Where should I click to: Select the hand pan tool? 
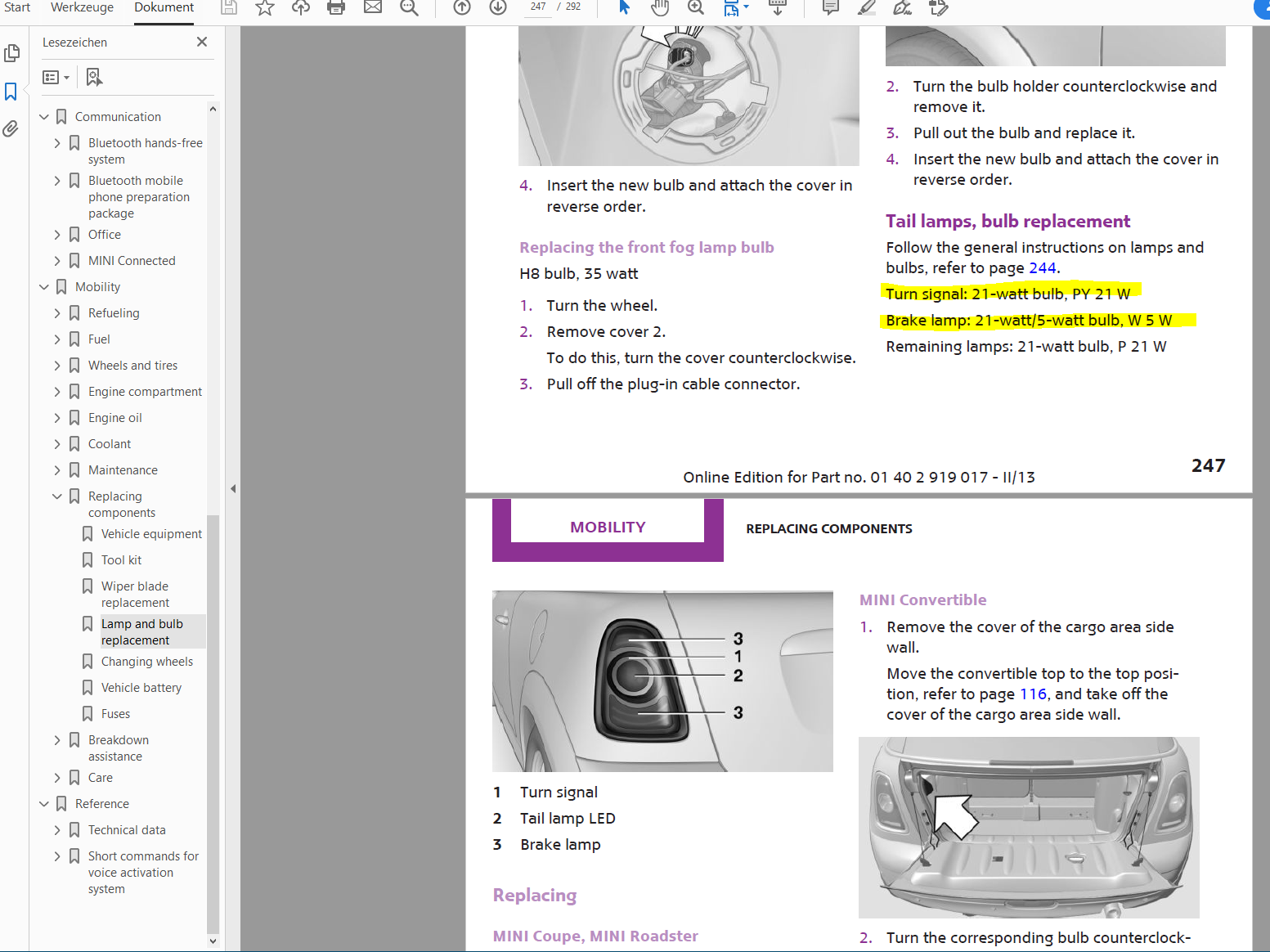click(659, 8)
